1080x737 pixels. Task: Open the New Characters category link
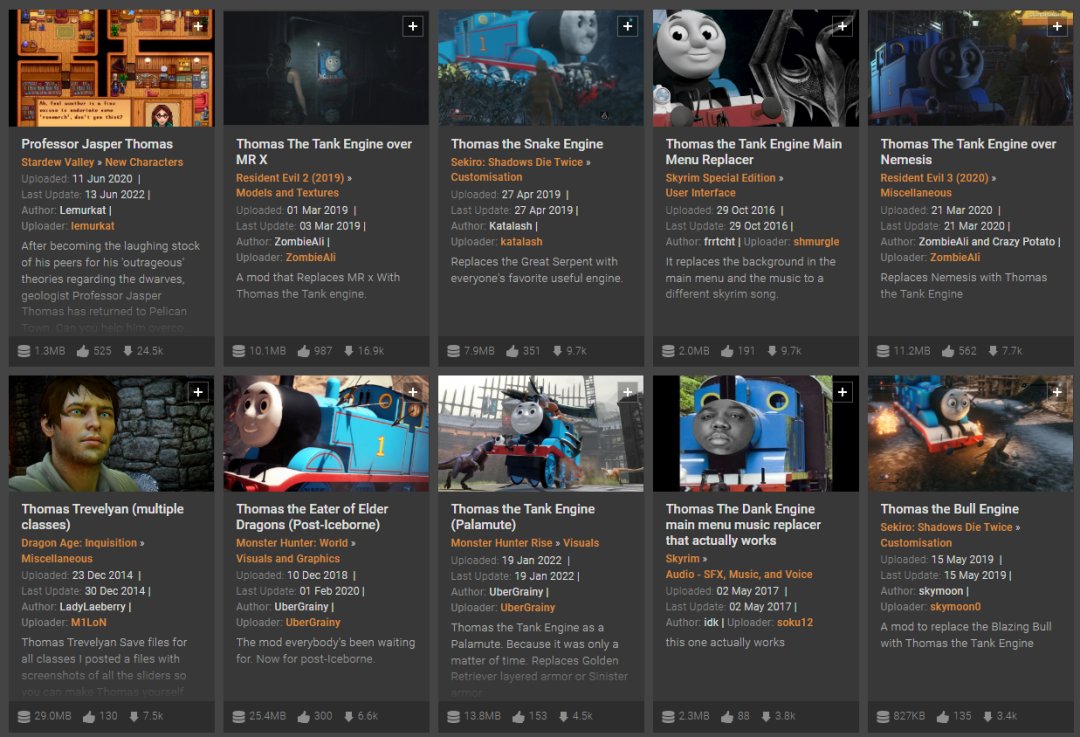[144, 163]
